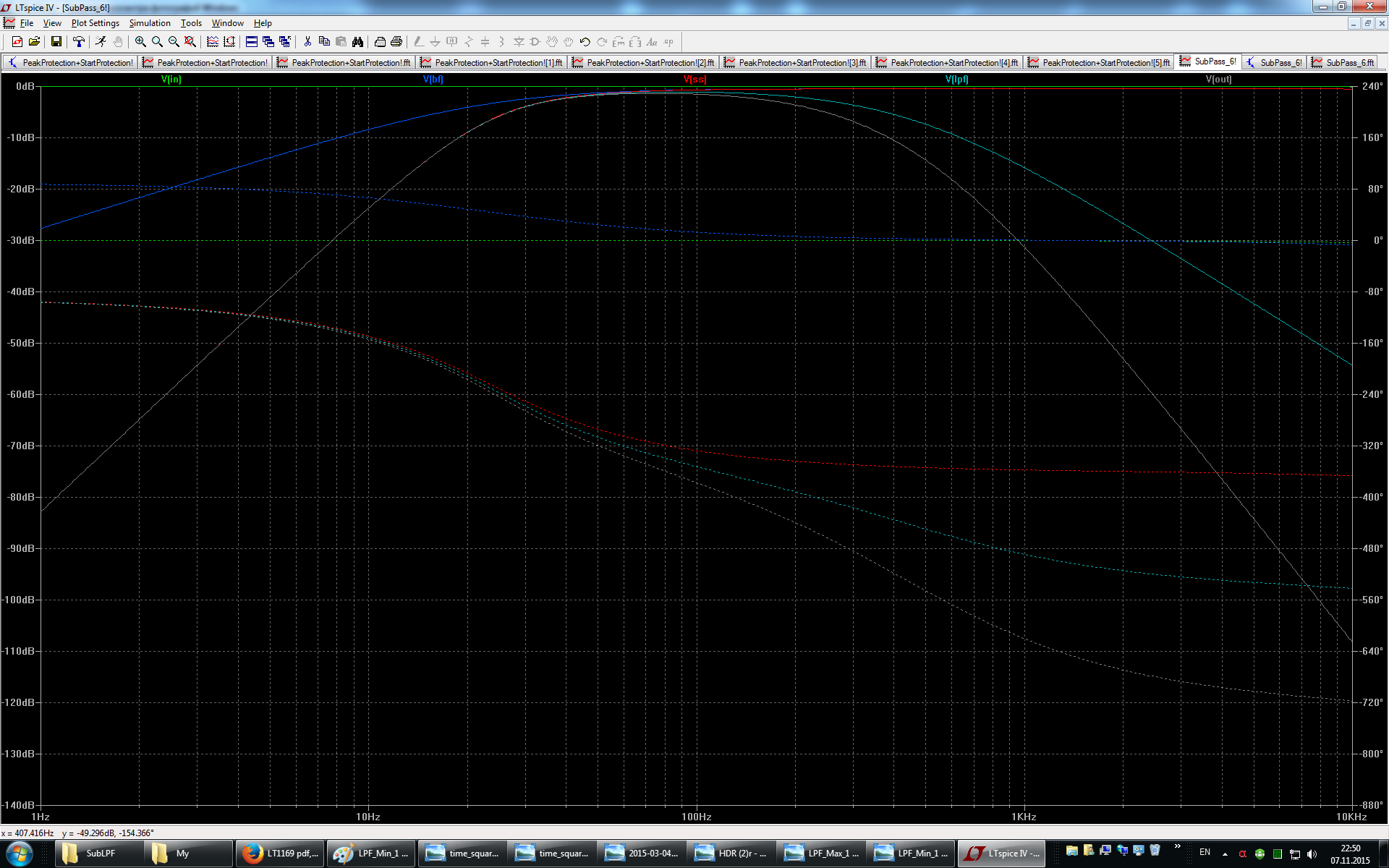
Task: Click the Save file icon
Action: point(56,42)
